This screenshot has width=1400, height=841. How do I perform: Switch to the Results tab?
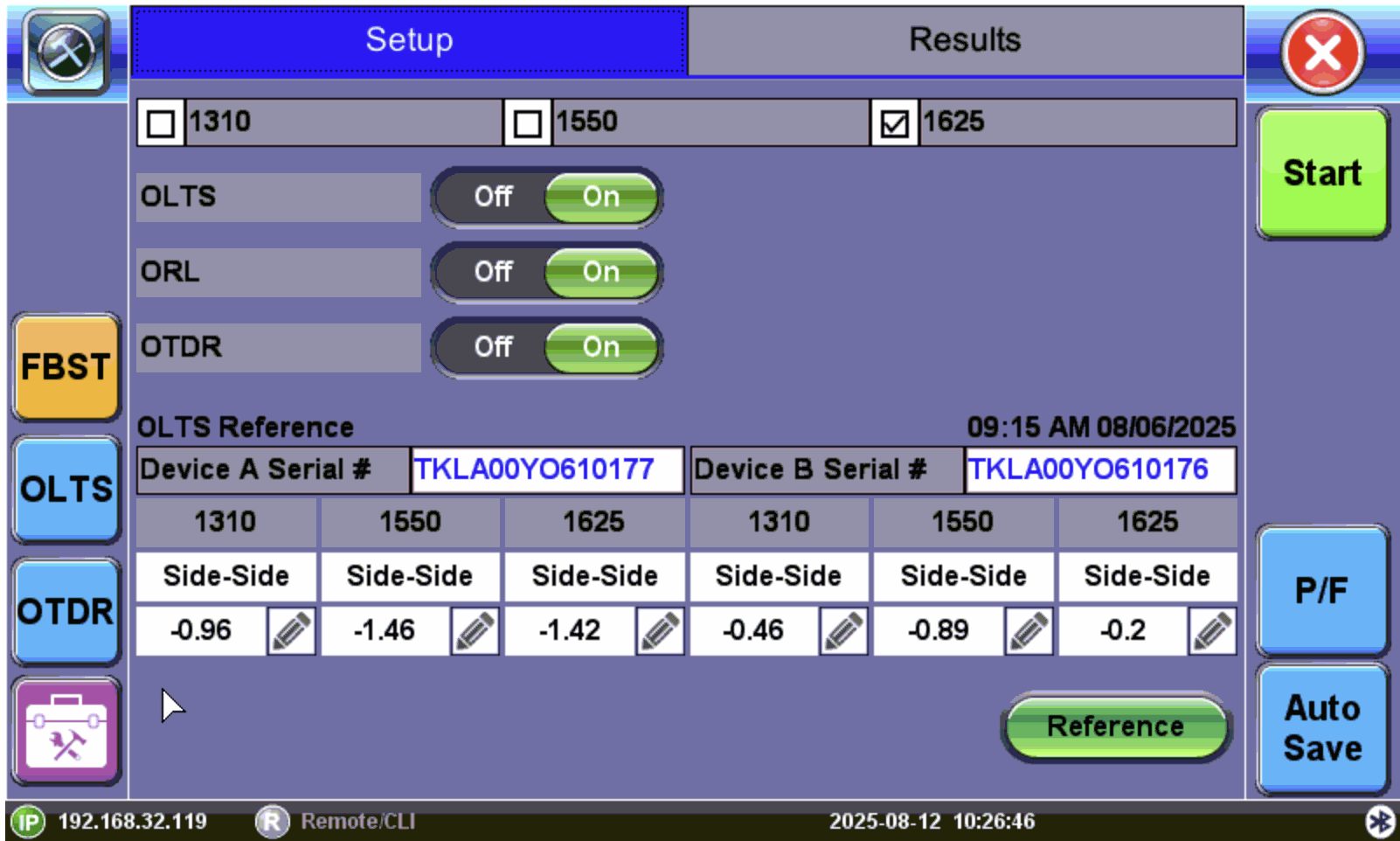[965, 40]
